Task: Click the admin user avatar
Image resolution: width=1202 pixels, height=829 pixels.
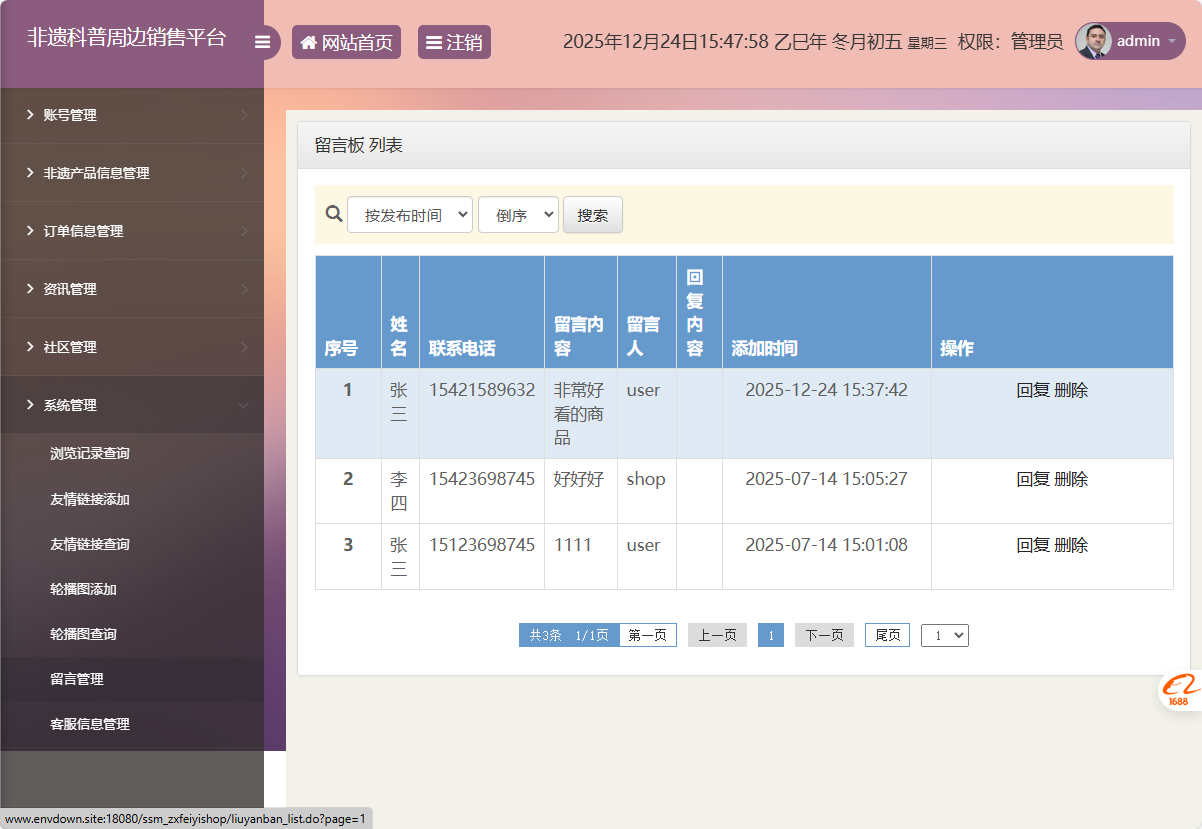Action: coord(1093,41)
